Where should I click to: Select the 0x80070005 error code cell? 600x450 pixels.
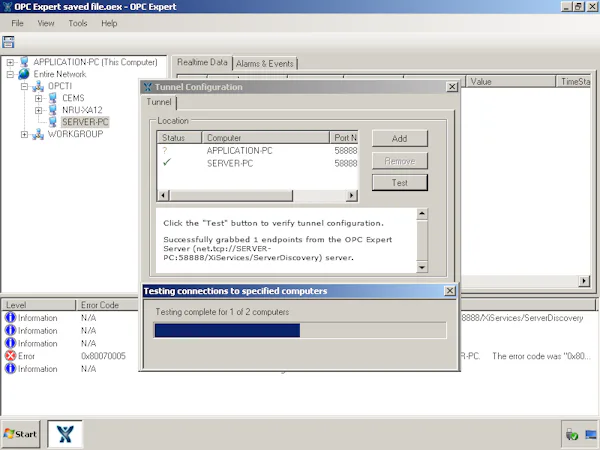tap(103, 356)
